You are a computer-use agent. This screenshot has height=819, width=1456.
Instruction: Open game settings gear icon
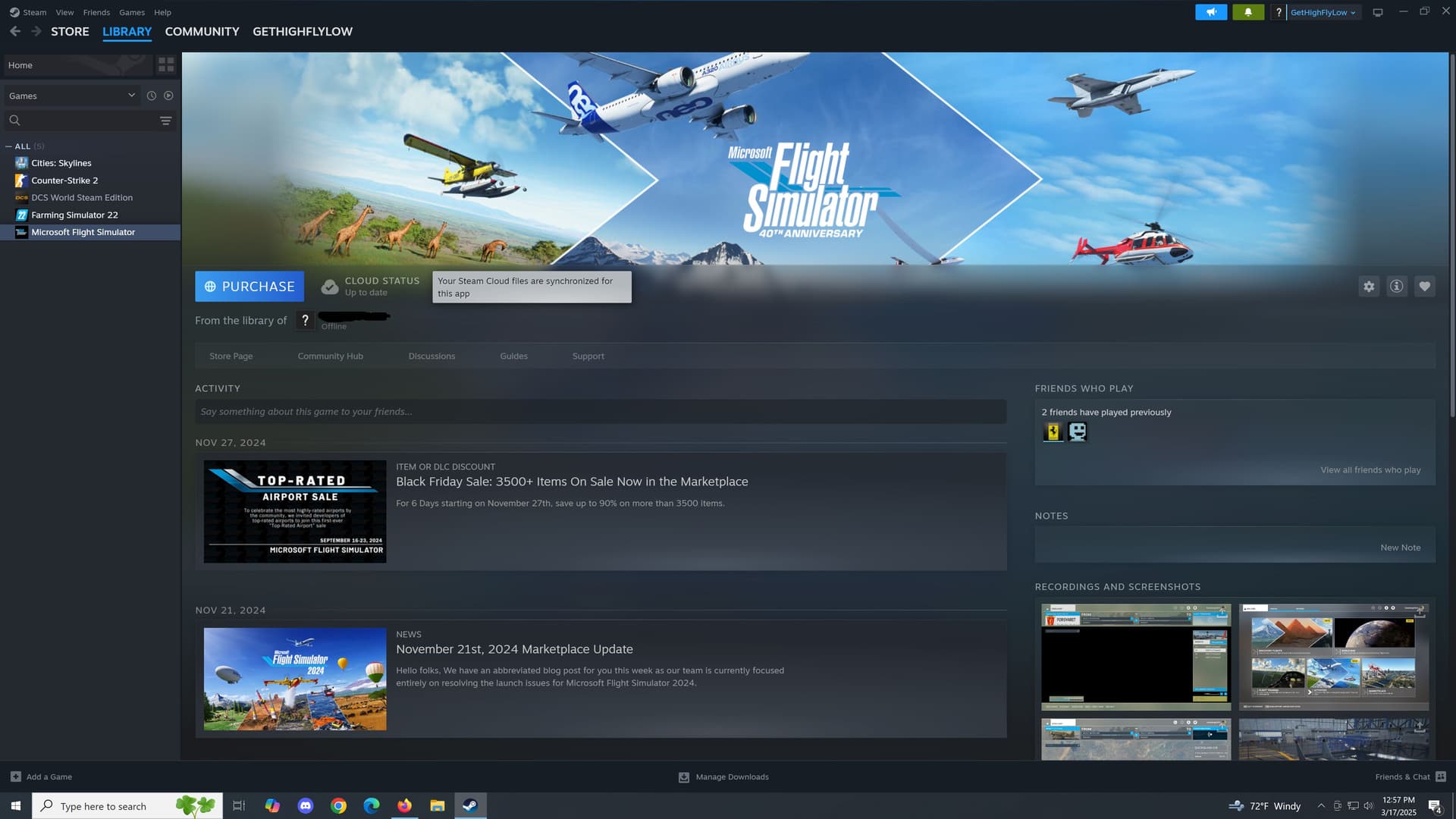1369,287
